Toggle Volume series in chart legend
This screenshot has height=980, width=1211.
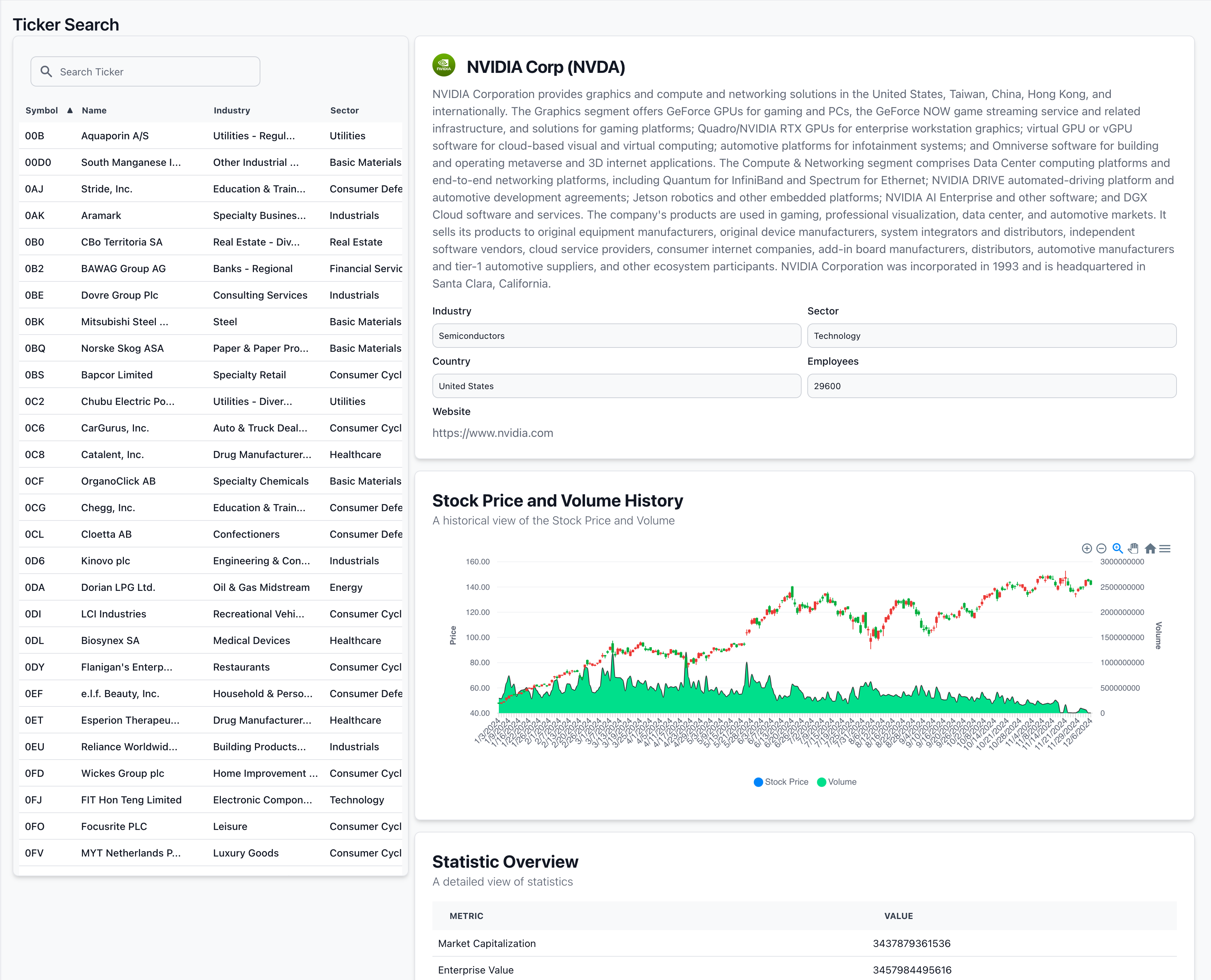tap(836, 782)
